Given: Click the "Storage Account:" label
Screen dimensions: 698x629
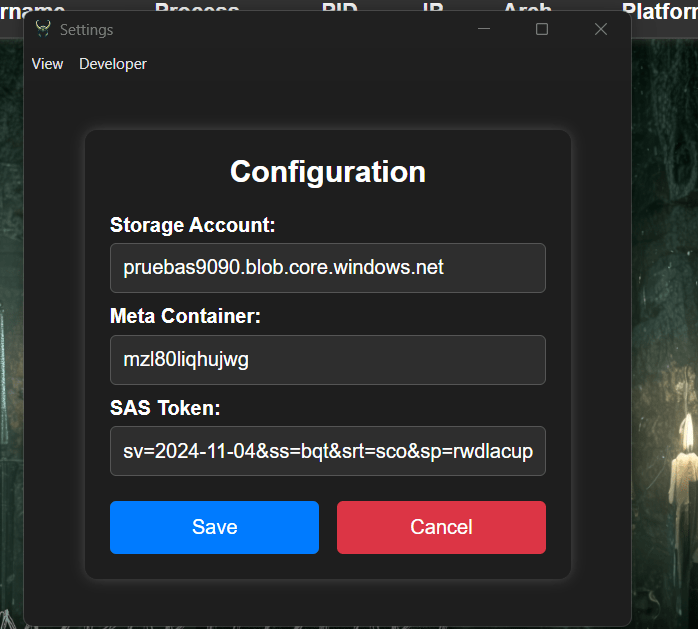Looking at the screenshot, I should pos(192,225).
